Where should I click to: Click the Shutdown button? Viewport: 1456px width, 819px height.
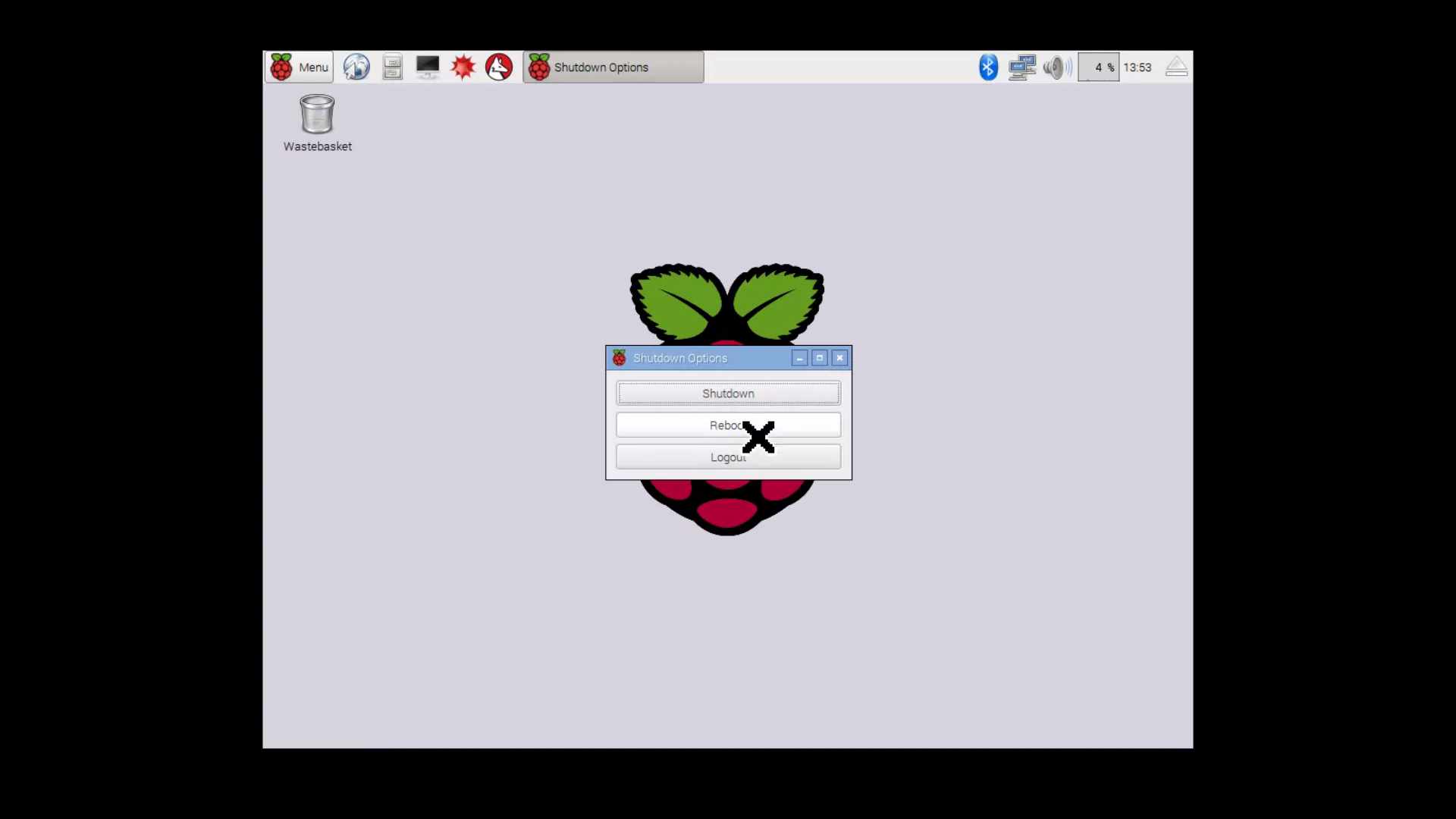point(727,393)
